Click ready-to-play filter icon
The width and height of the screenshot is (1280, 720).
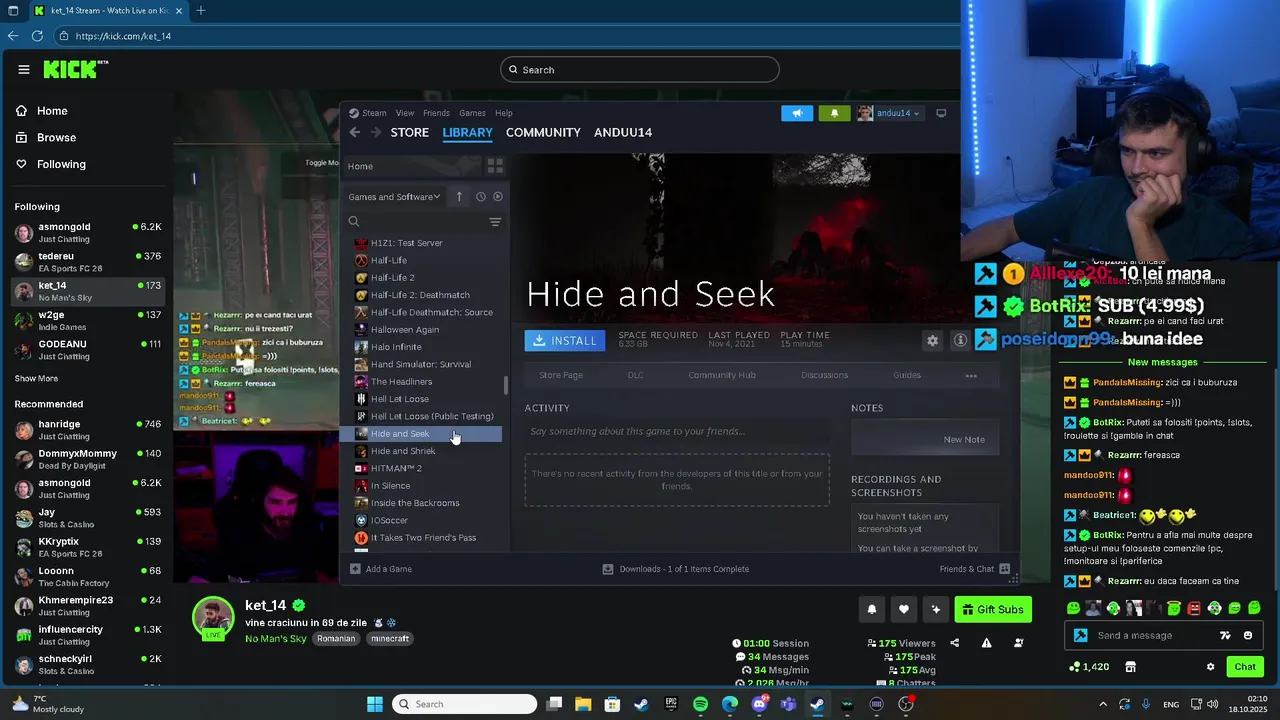click(498, 197)
